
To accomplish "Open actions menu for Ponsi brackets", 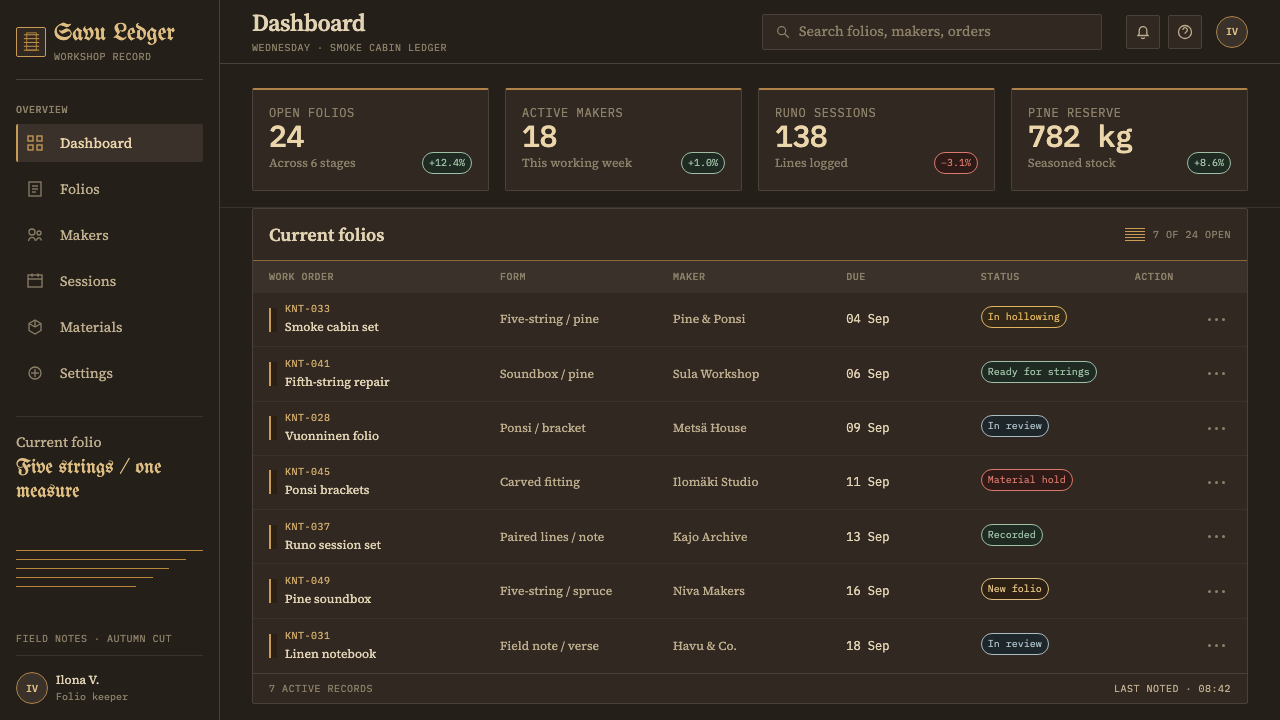I will pos(1216,483).
